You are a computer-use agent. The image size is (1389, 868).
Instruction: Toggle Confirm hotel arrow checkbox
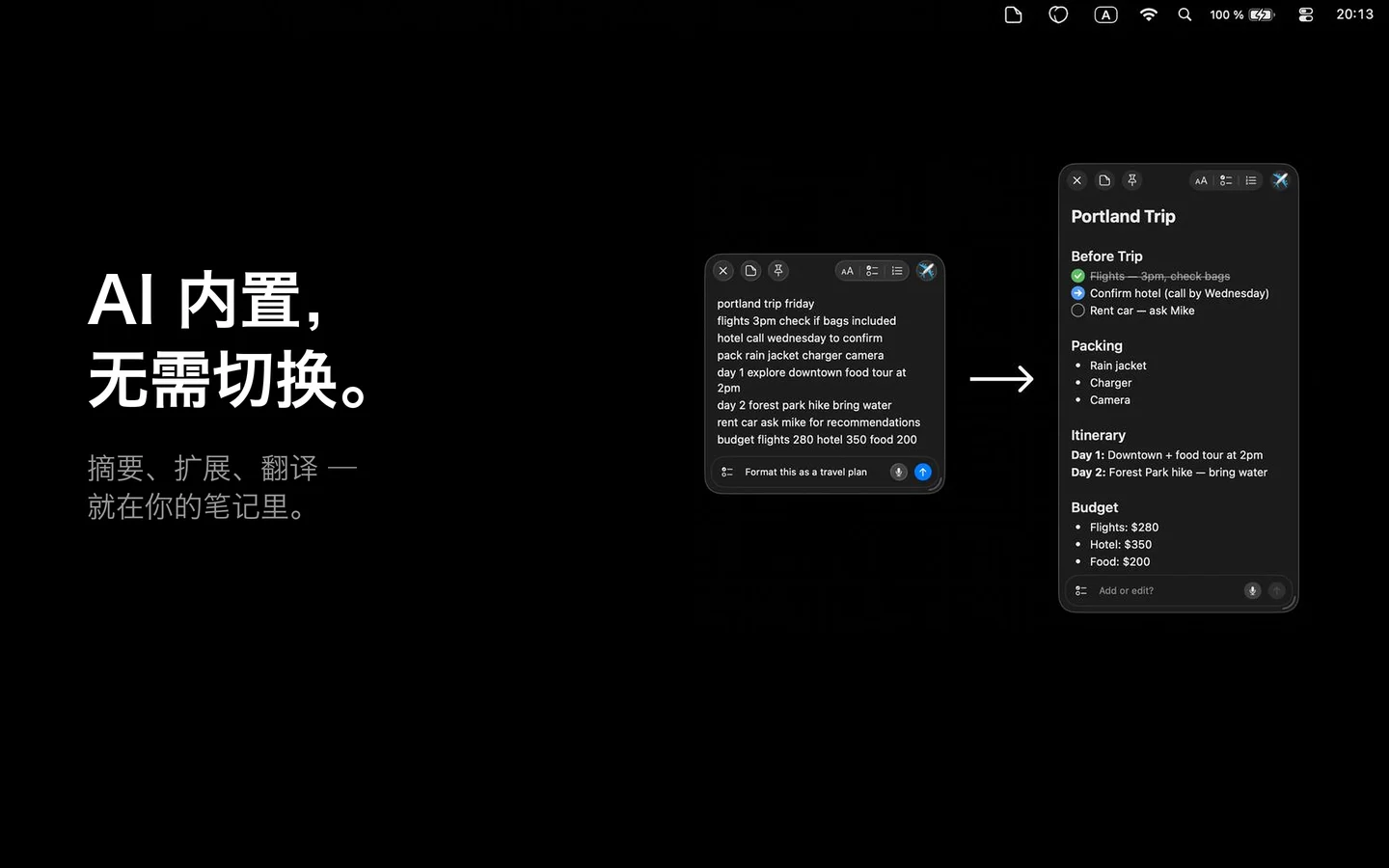[x=1077, y=293]
